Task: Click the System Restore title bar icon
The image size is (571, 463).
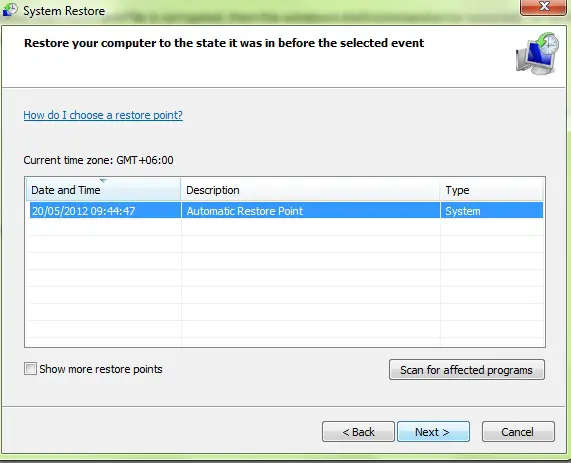Action: [10, 10]
